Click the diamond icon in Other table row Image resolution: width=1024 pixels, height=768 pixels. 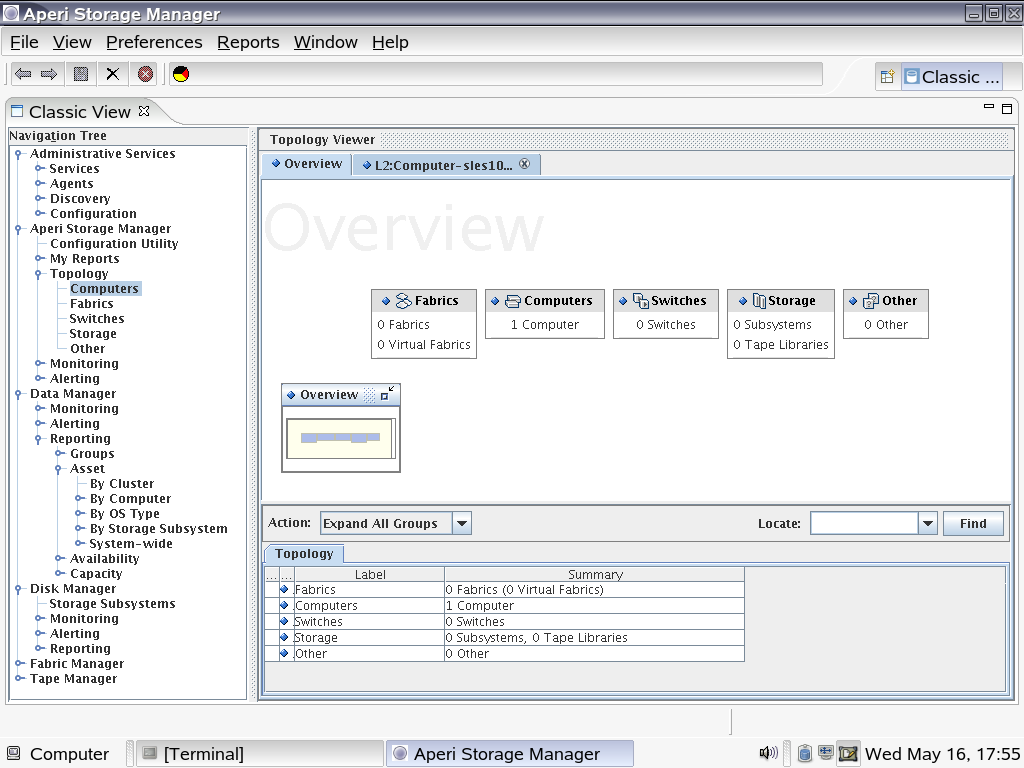coord(284,653)
